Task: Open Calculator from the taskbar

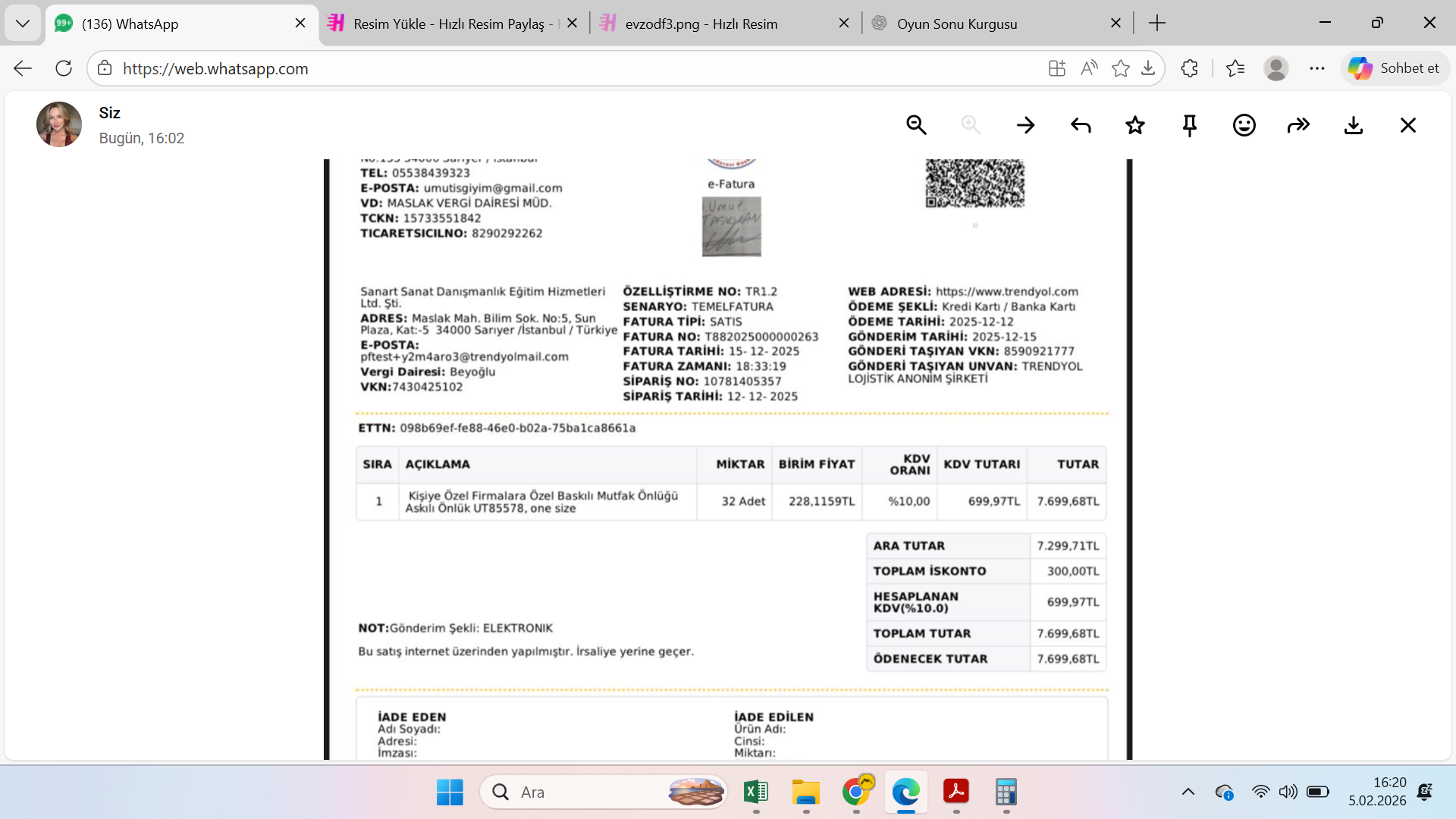Action: coord(1006,792)
